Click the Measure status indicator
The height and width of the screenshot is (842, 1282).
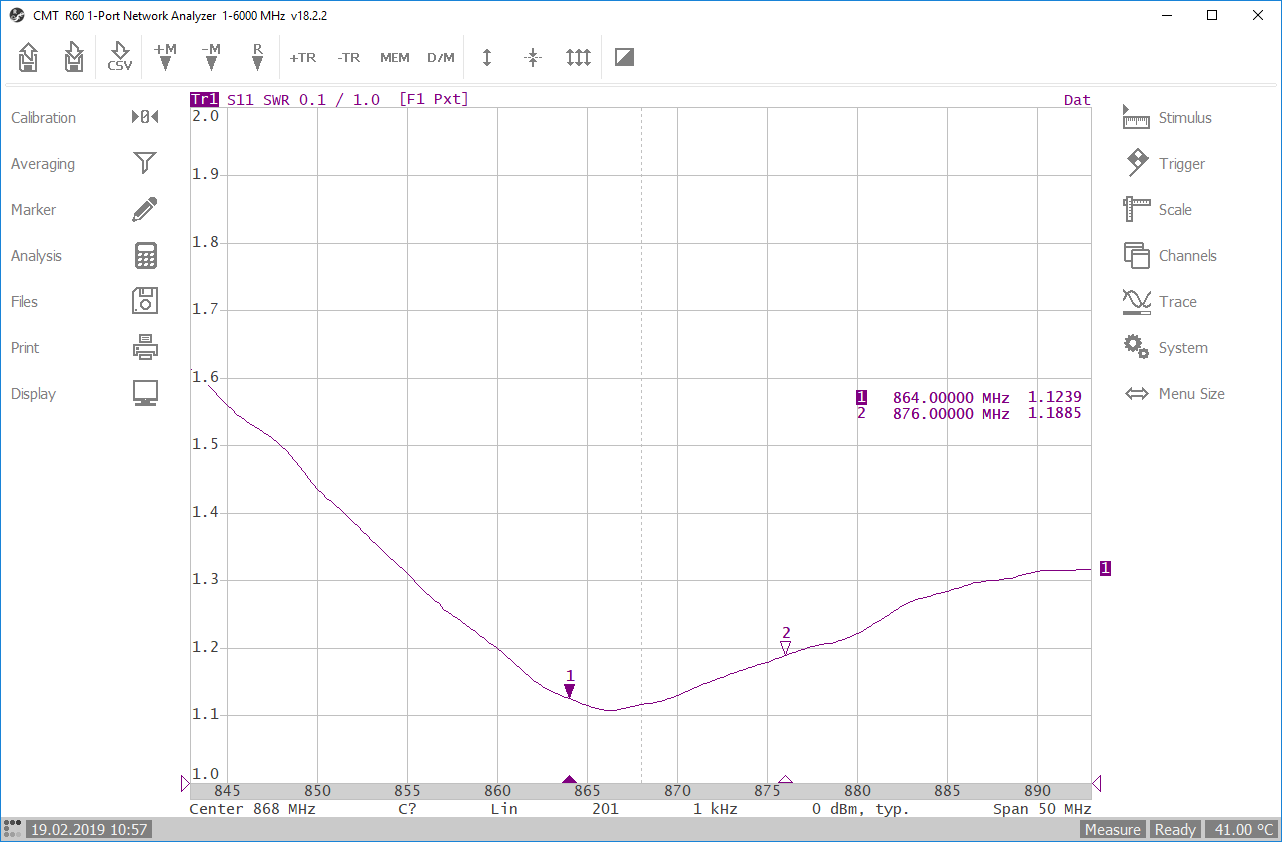click(x=1113, y=829)
